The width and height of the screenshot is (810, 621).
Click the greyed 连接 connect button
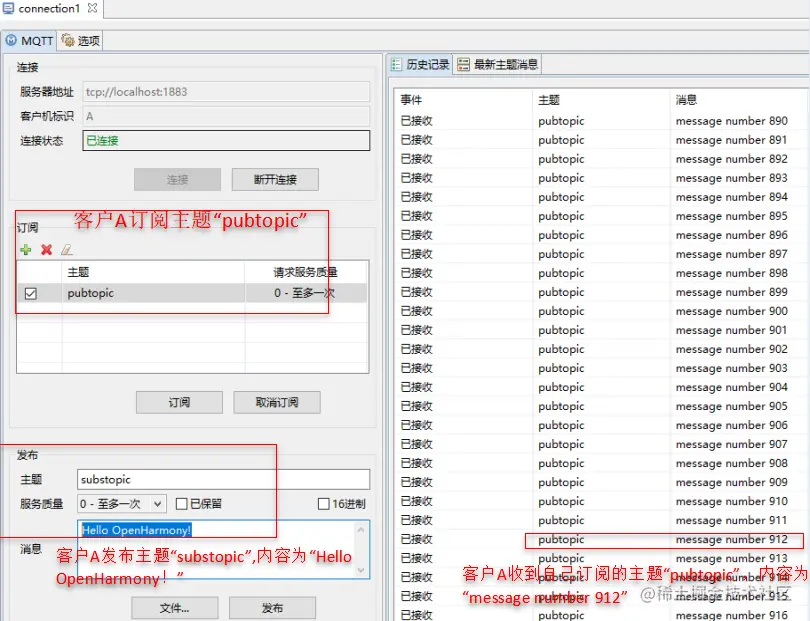click(178, 180)
